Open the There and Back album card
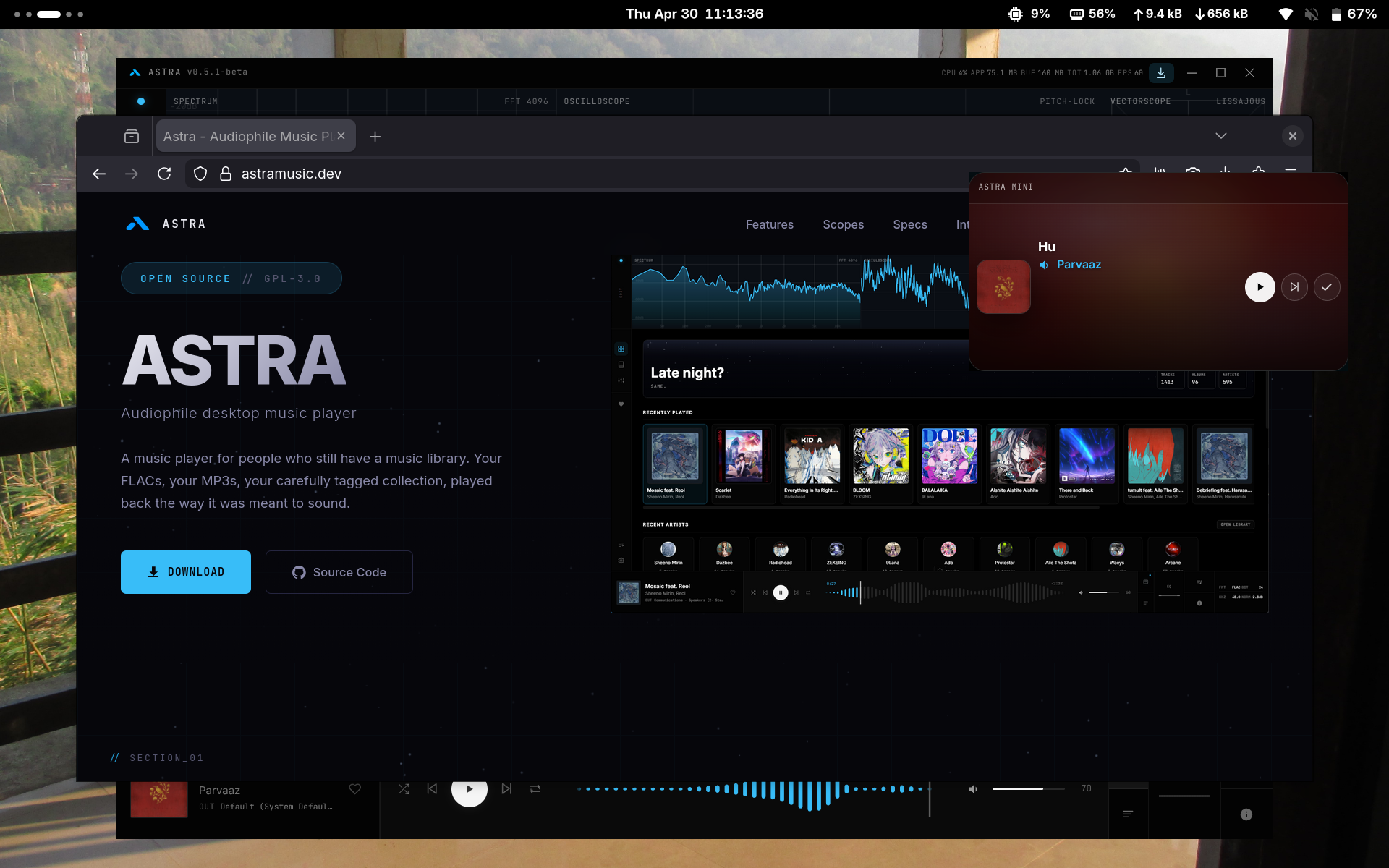Viewport: 1389px width, 868px height. click(x=1087, y=464)
